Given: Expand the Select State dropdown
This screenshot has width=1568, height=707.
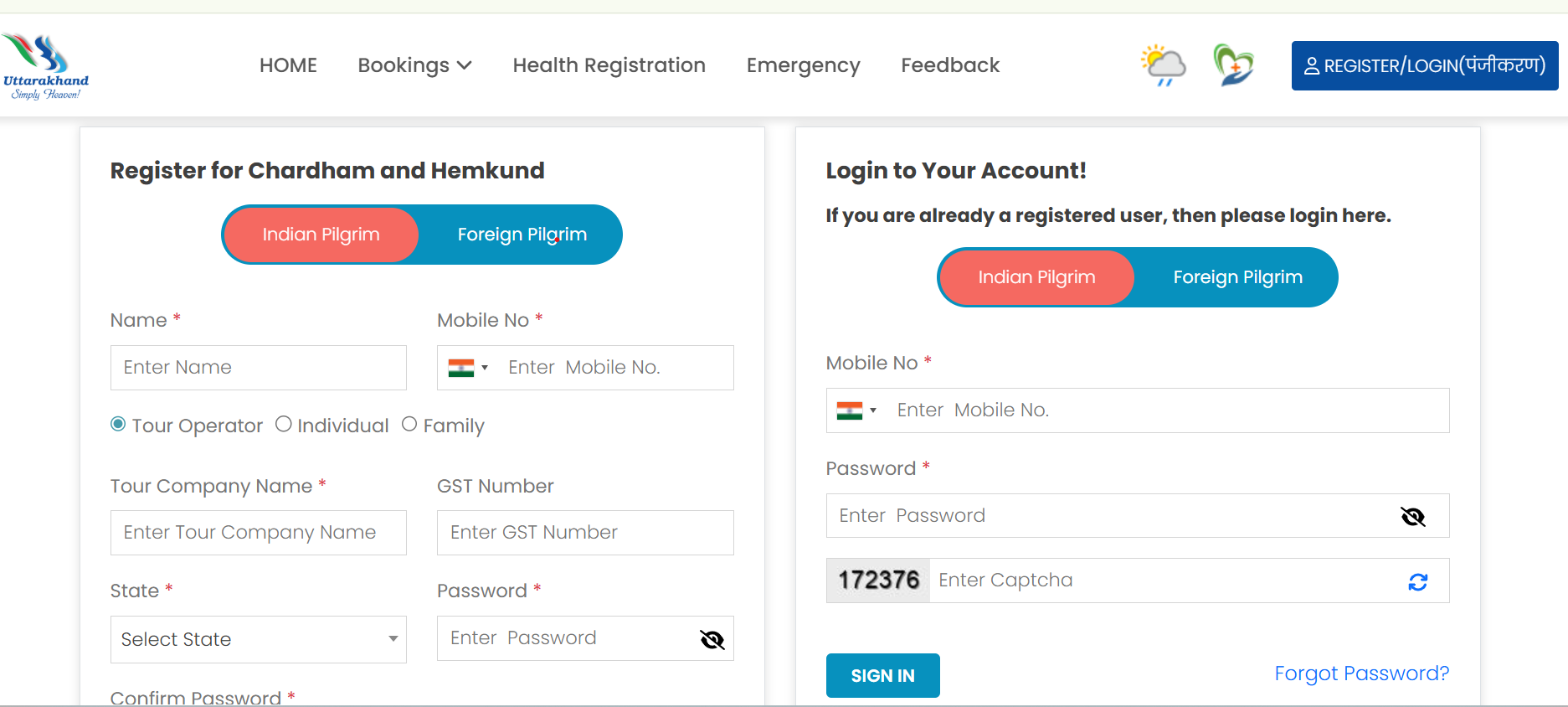Looking at the screenshot, I should [x=258, y=640].
